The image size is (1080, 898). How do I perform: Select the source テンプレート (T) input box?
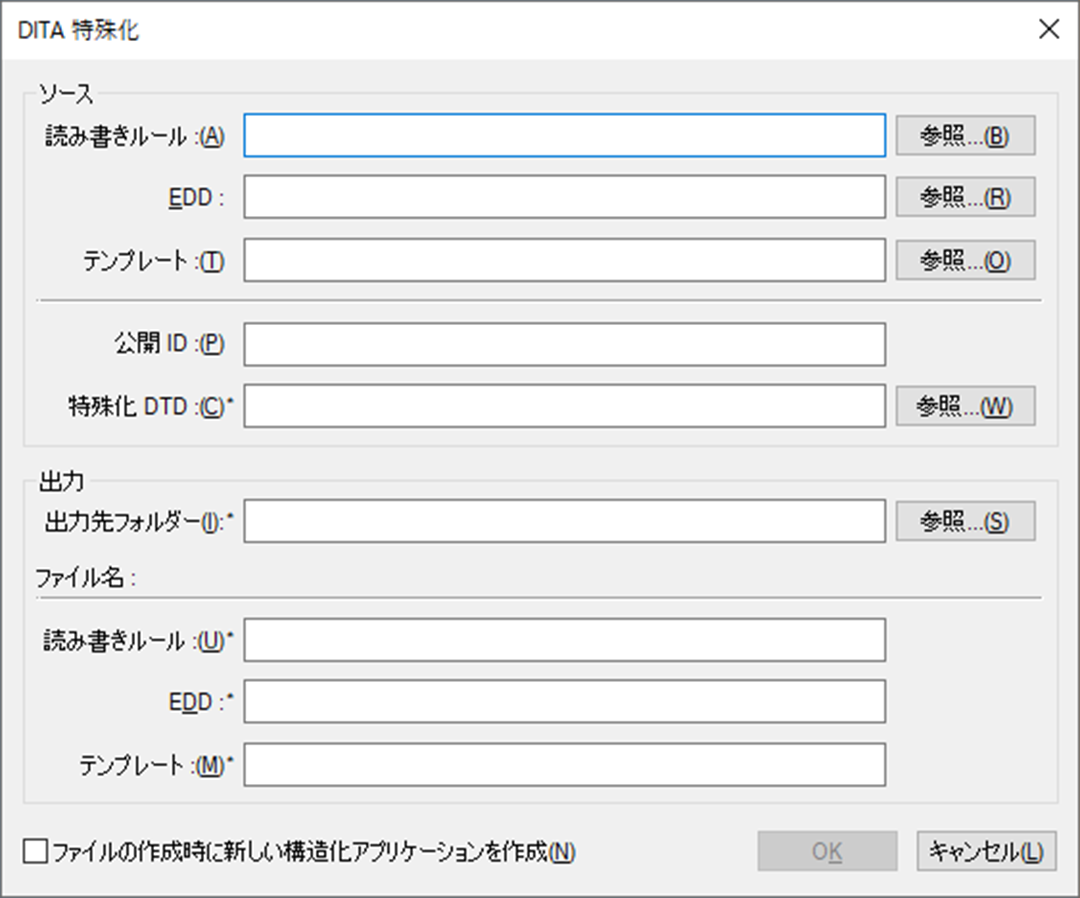click(x=564, y=260)
